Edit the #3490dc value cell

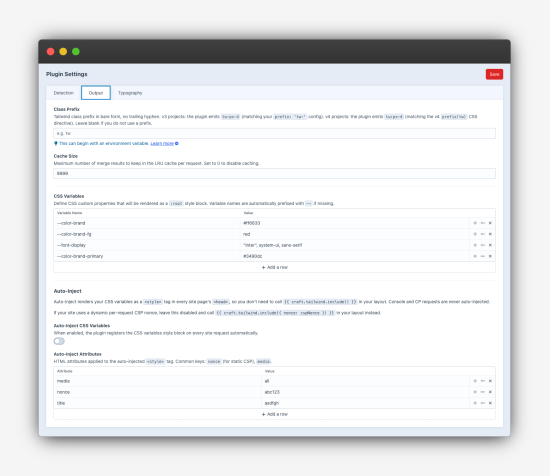click(x=355, y=256)
